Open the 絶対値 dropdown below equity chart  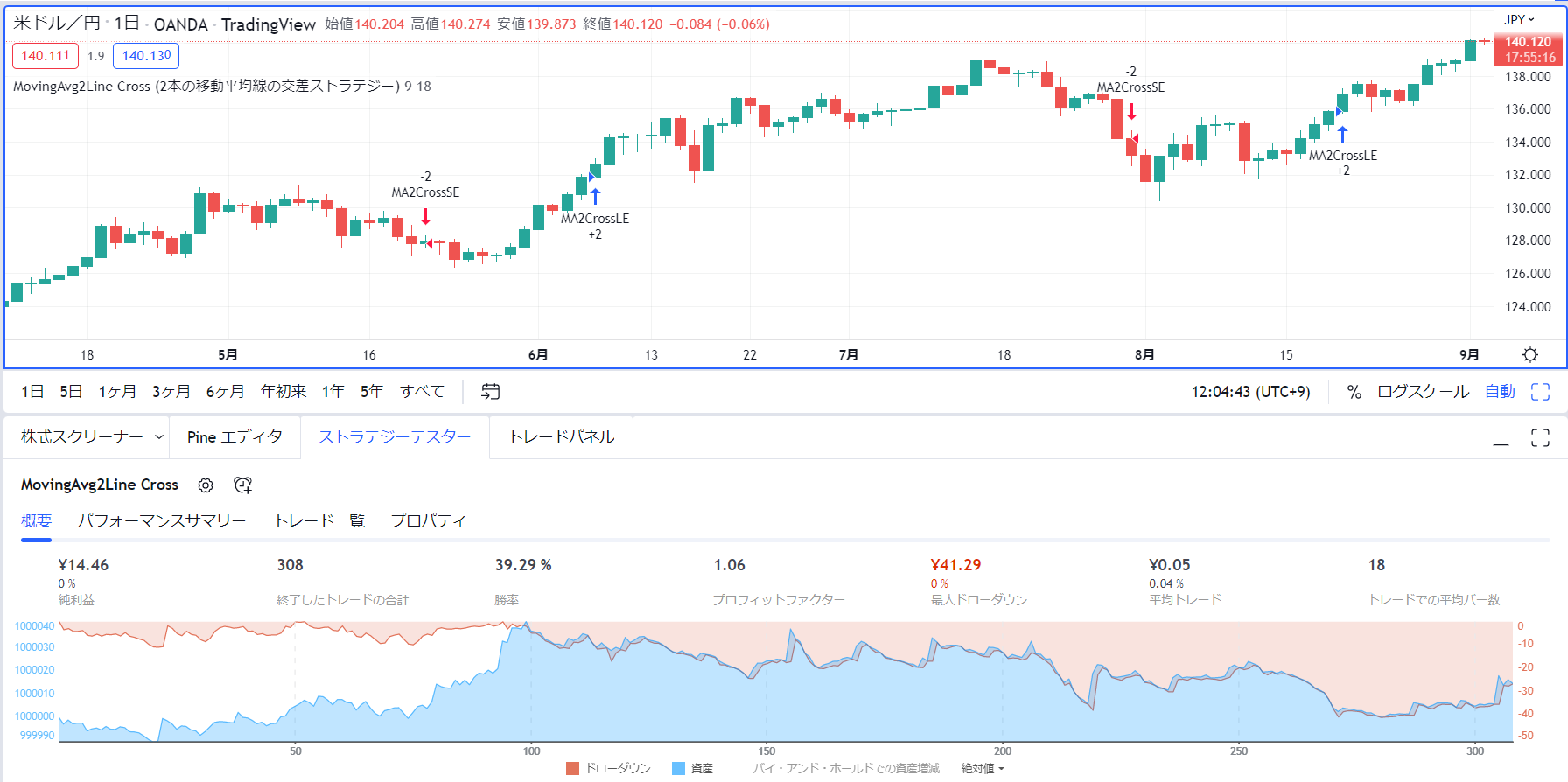coord(983,768)
